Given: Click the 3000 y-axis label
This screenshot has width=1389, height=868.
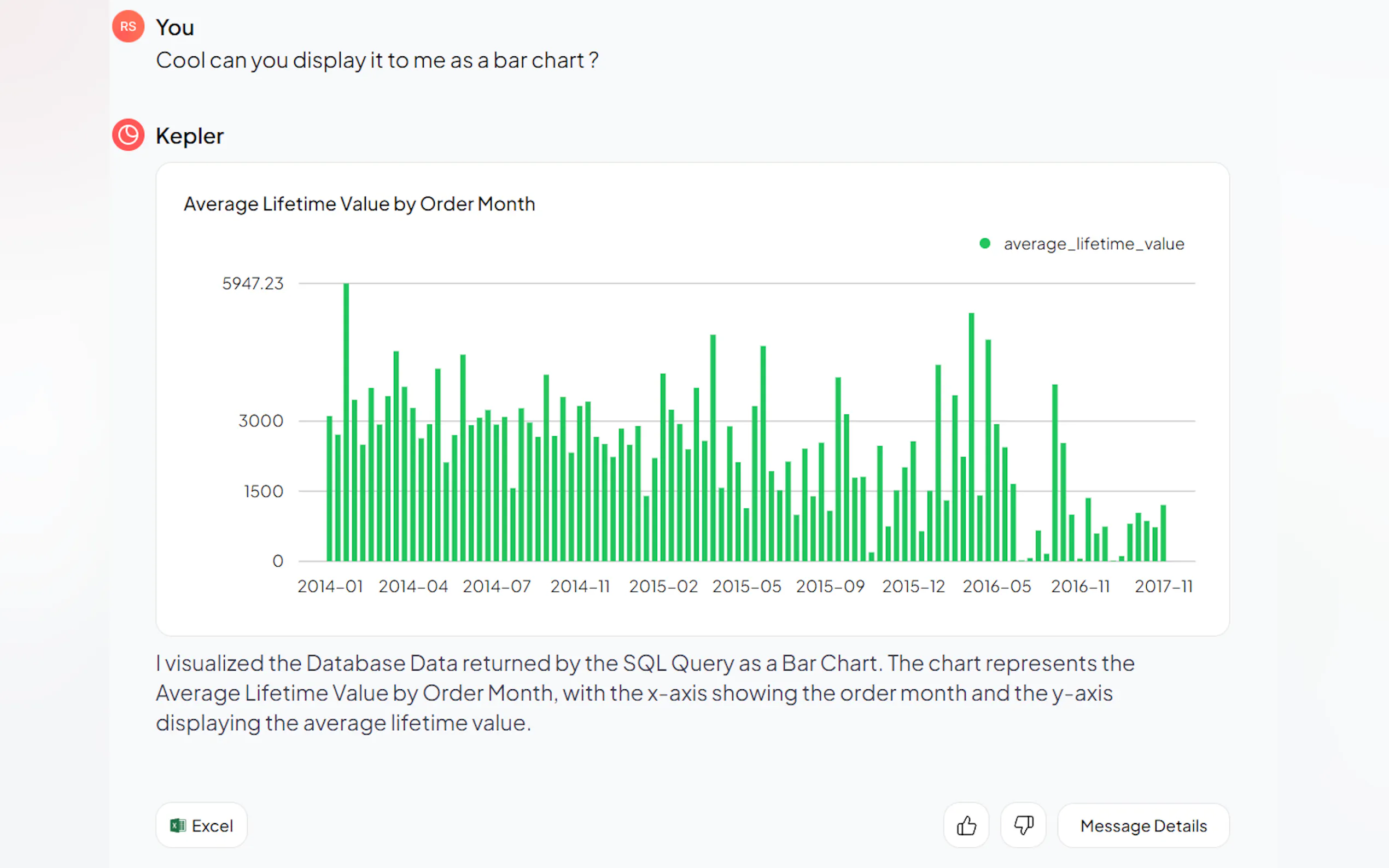Looking at the screenshot, I should tap(261, 421).
